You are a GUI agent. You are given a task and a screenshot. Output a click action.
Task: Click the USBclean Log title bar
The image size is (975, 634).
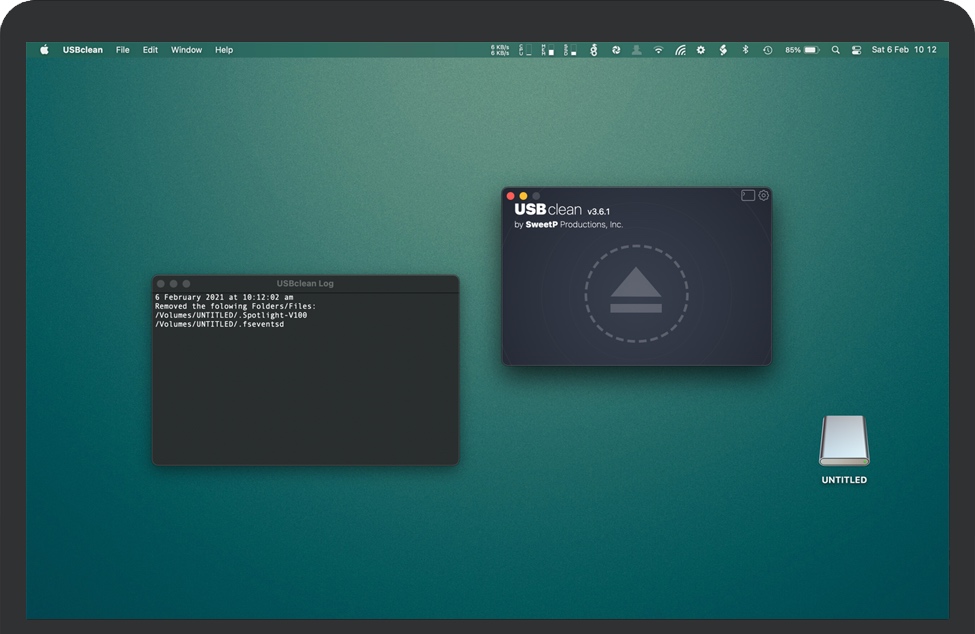(305, 284)
